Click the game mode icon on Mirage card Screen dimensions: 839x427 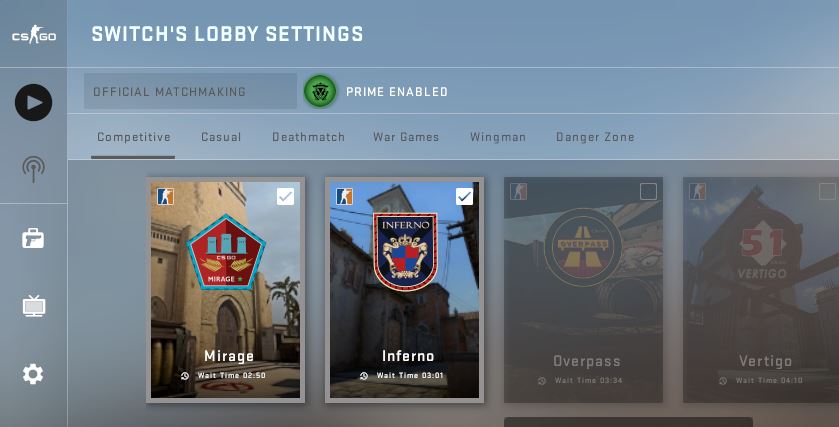[165, 196]
